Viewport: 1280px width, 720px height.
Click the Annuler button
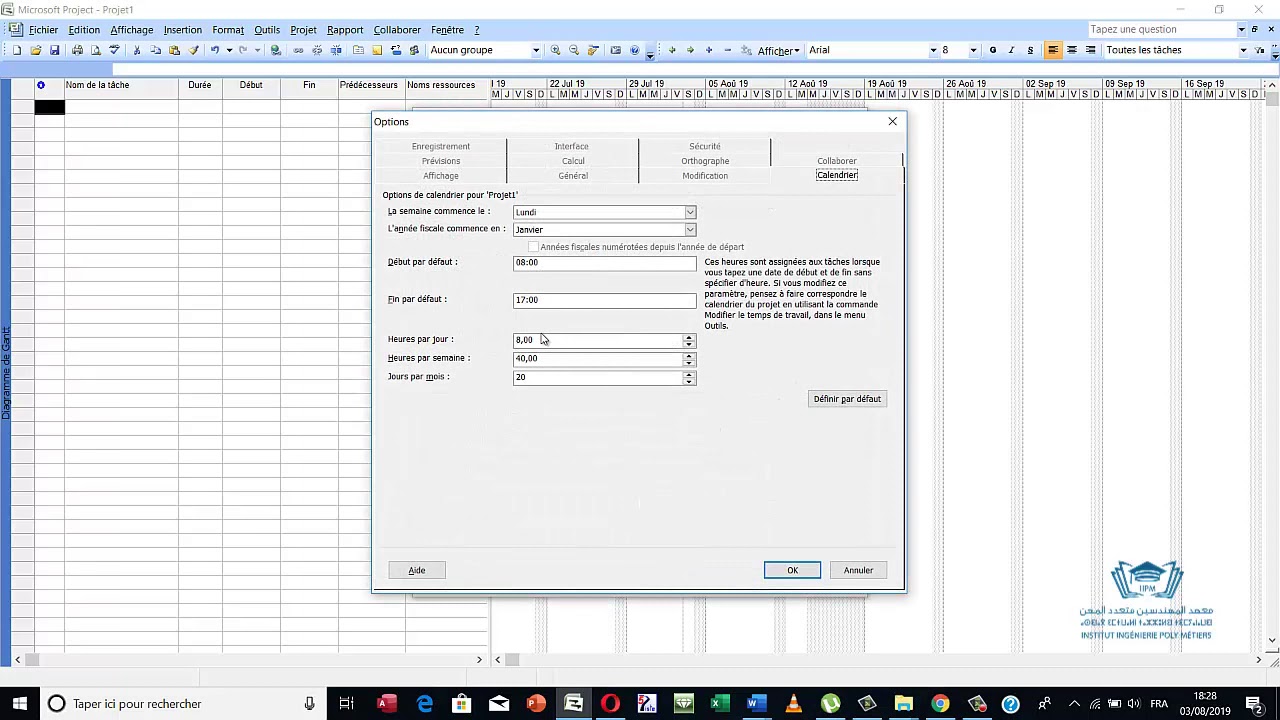pyautogui.click(x=858, y=570)
